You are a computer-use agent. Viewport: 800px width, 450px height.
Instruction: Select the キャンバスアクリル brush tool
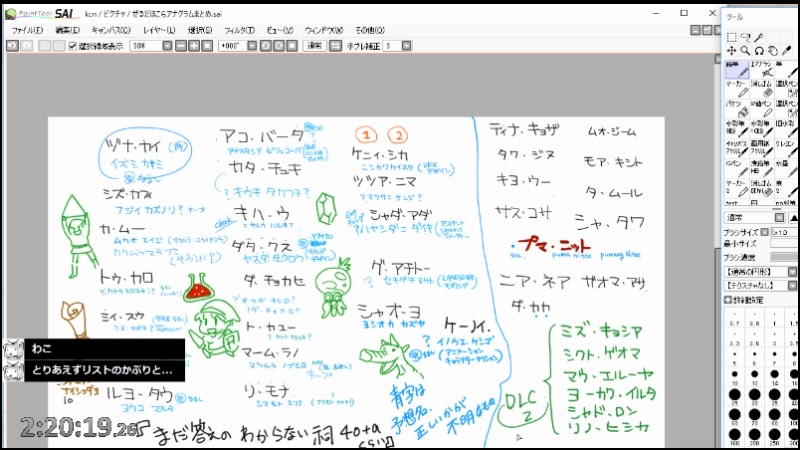(x=737, y=148)
